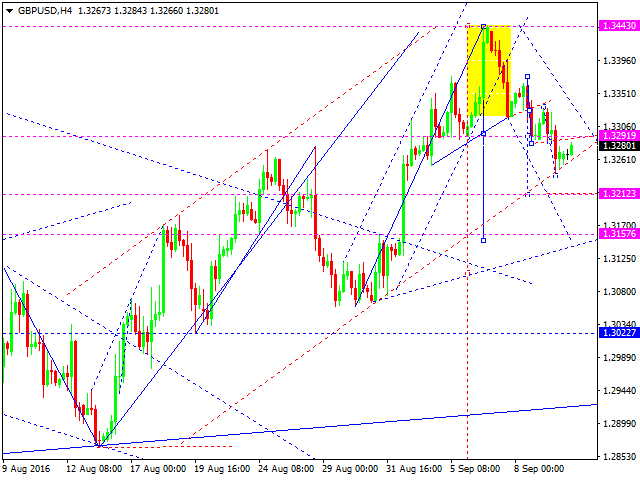Select the magenta 1.34430 price label
Screen dimensions: 640x480
click(x=619, y=26)
